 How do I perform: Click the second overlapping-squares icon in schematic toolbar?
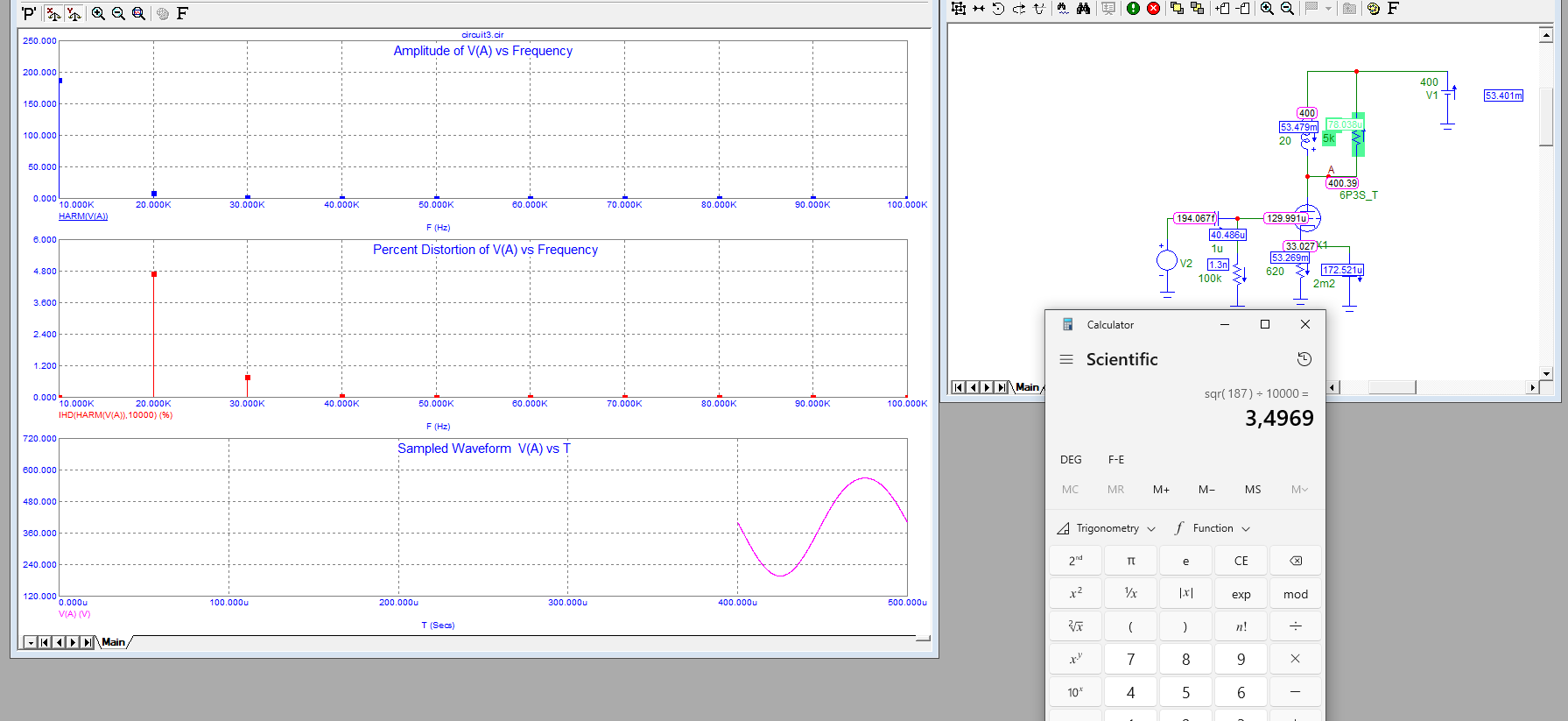1197,8
